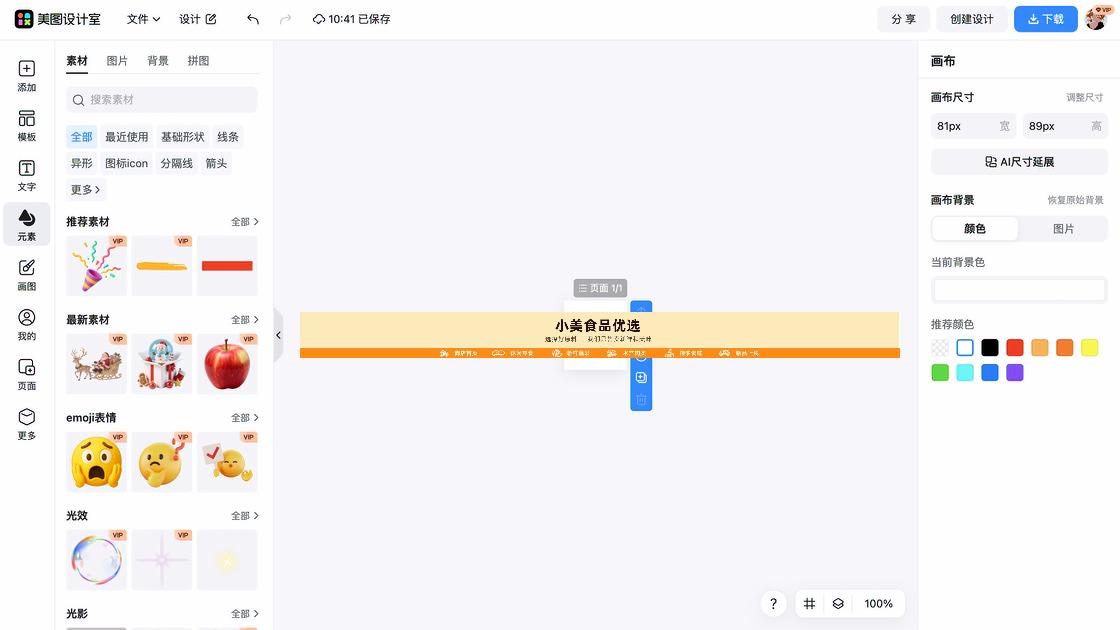Open the 页面 (Pages) panel
Screen dimensions: 1120x630
pos(26,372)
